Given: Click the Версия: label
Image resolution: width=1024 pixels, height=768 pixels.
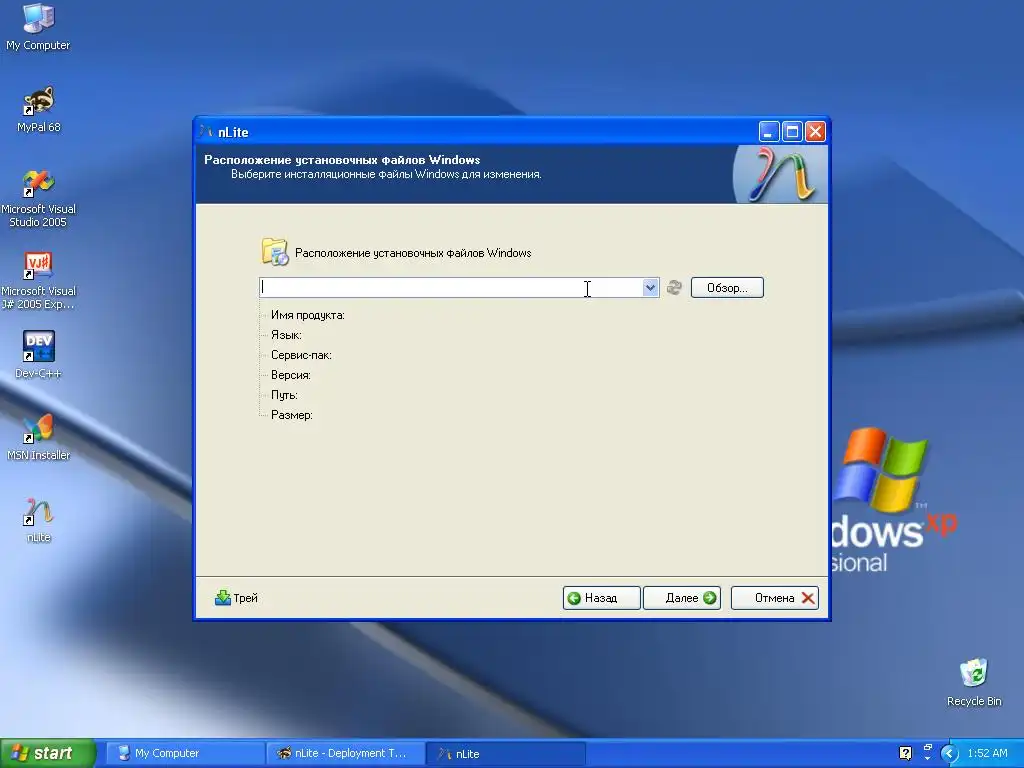Looking at the screenshot, I should point(291,375).
